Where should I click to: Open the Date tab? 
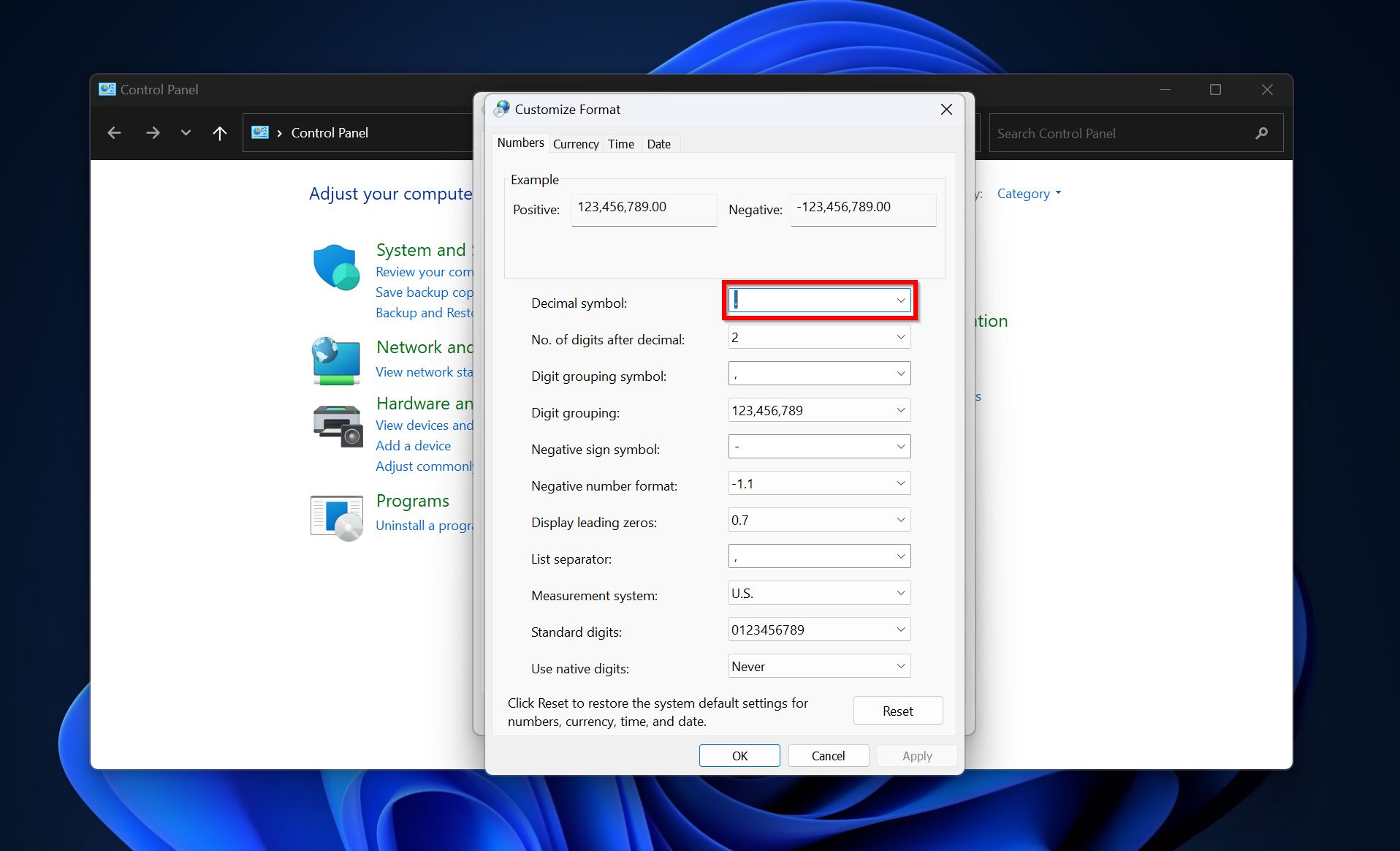tap(658, 144)
